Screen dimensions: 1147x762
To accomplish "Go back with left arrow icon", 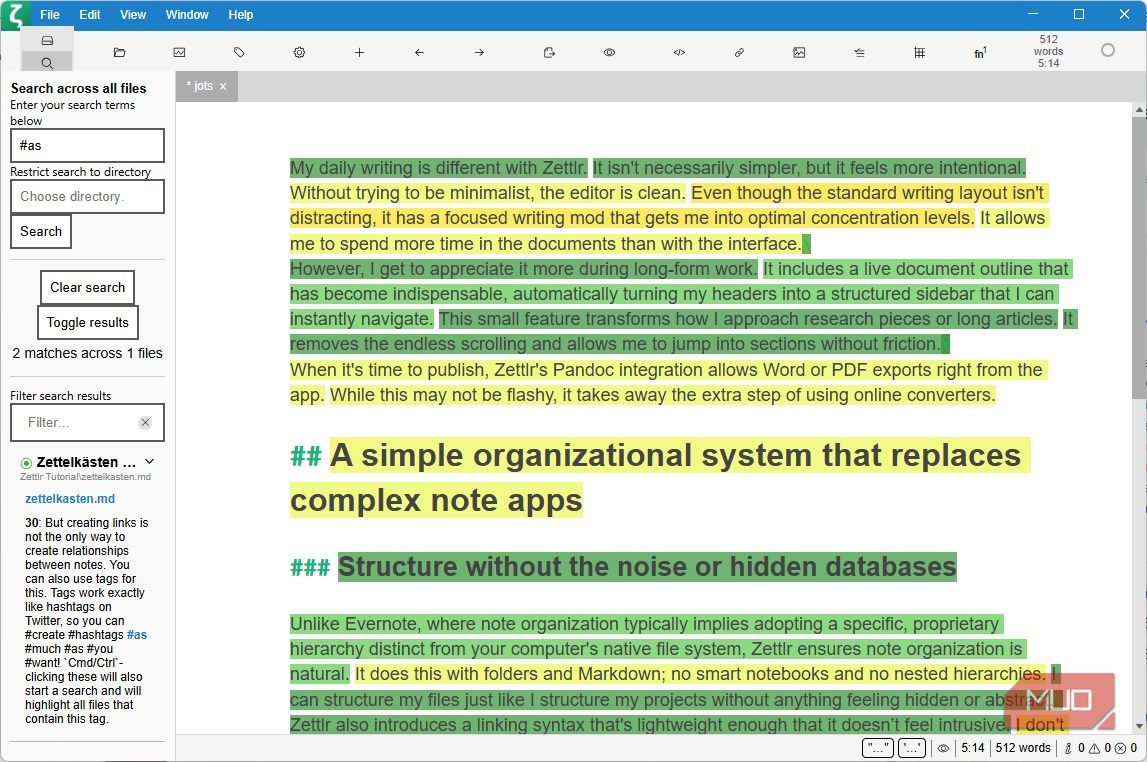I will tap(419, 52).
